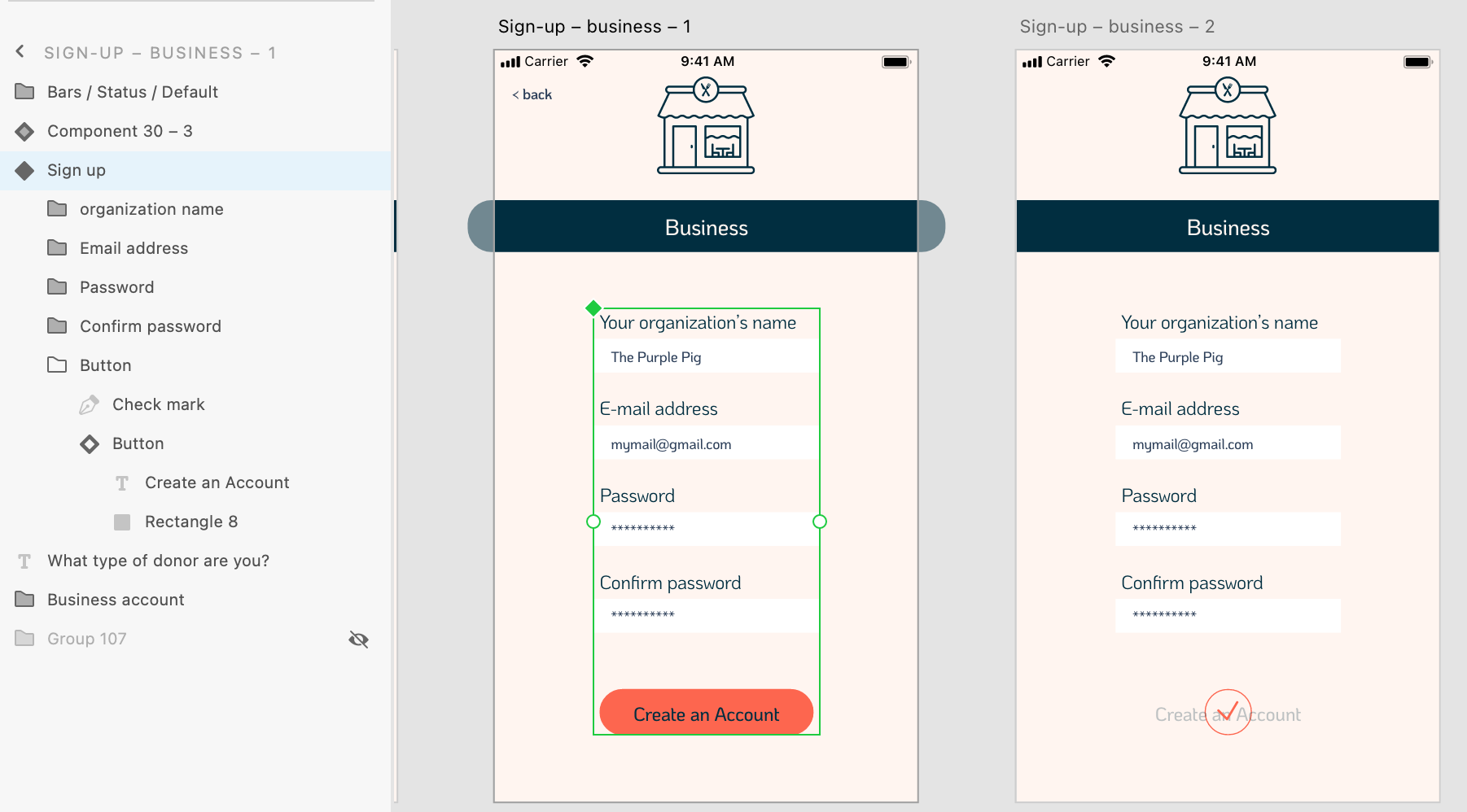The height and width of the screenshot is (812, 1467).
Task: Click the Sign up component diamond icon
Action: click(x=24, y=170)
